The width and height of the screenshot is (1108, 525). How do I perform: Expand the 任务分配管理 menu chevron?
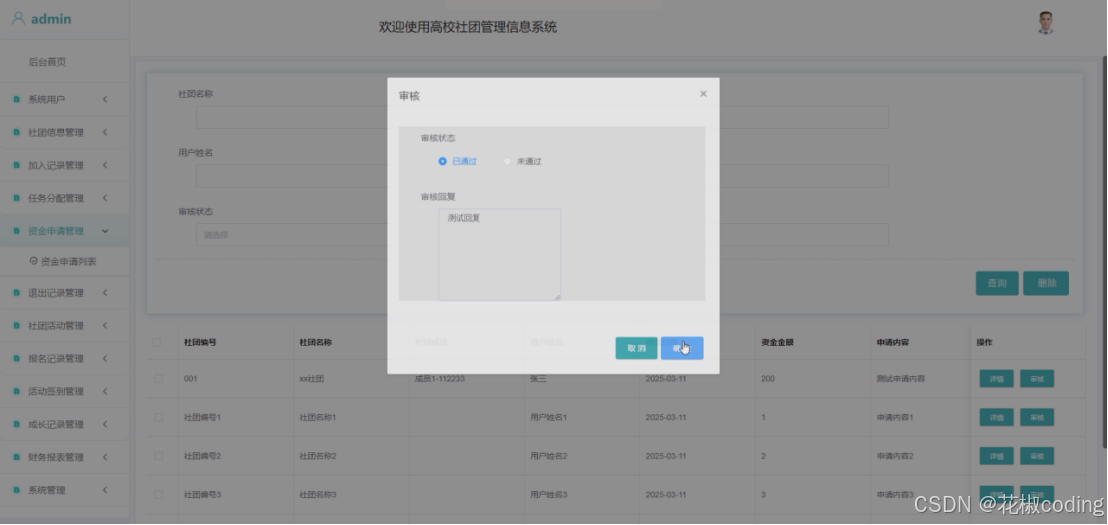pos(105,198)
